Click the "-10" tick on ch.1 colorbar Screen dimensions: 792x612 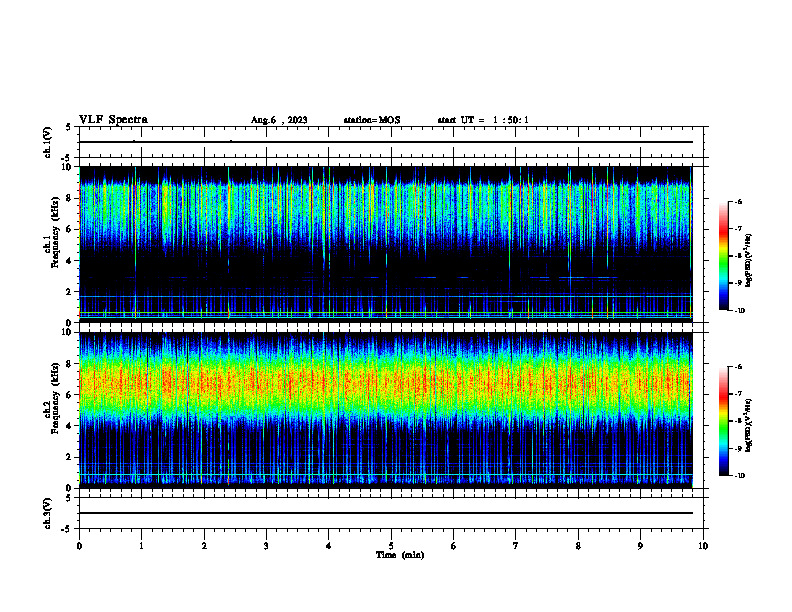coord(740,310)
